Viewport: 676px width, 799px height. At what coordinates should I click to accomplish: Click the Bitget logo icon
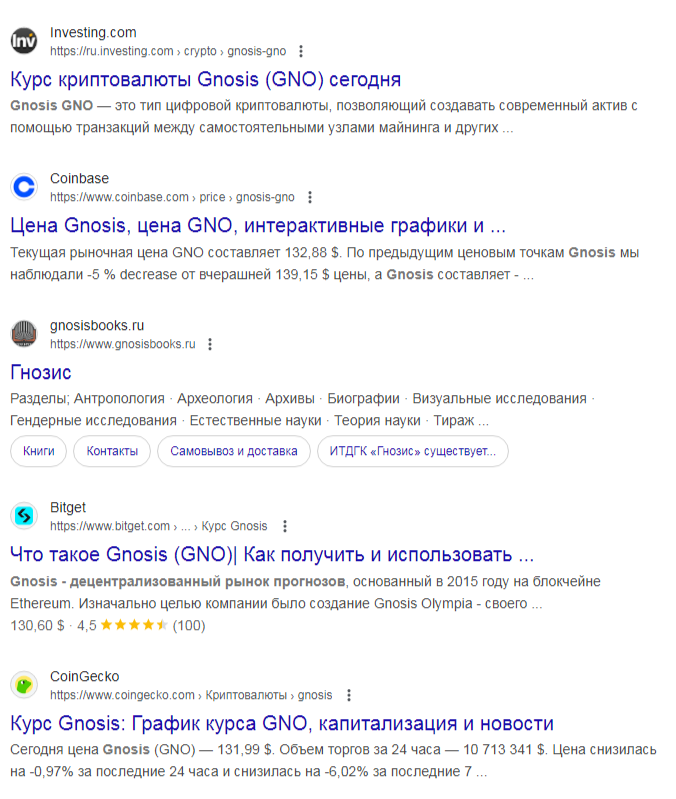coord(24,516)
